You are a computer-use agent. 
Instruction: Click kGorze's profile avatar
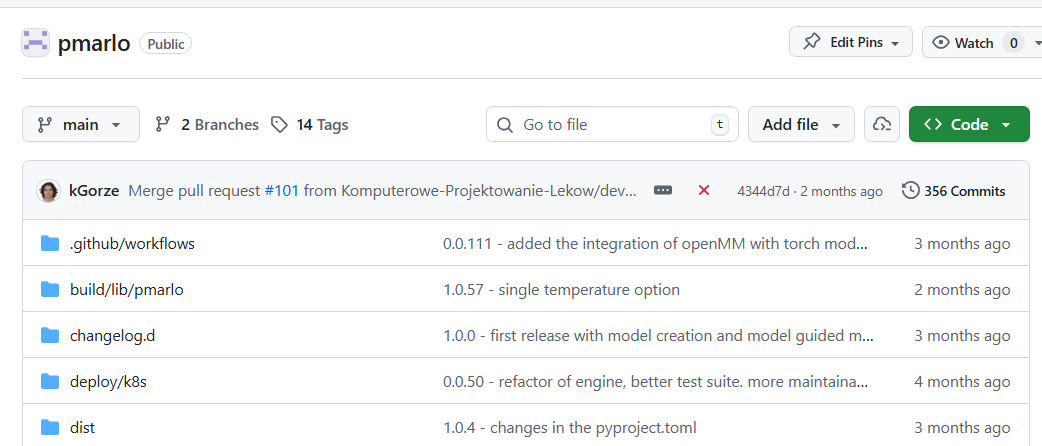(49, 191)
